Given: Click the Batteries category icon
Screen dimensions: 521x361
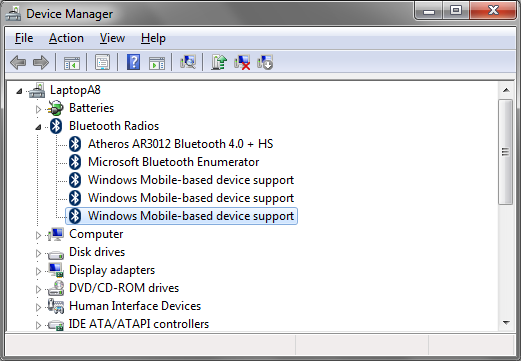Looking at the screenshot, I should click(x=56, y=108).
